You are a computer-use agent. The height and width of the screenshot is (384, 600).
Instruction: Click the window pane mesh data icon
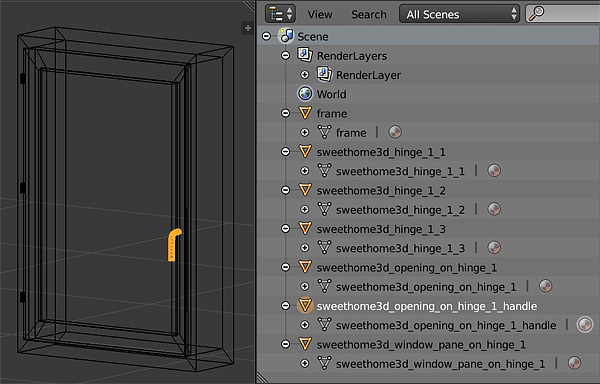coord(324,363)
